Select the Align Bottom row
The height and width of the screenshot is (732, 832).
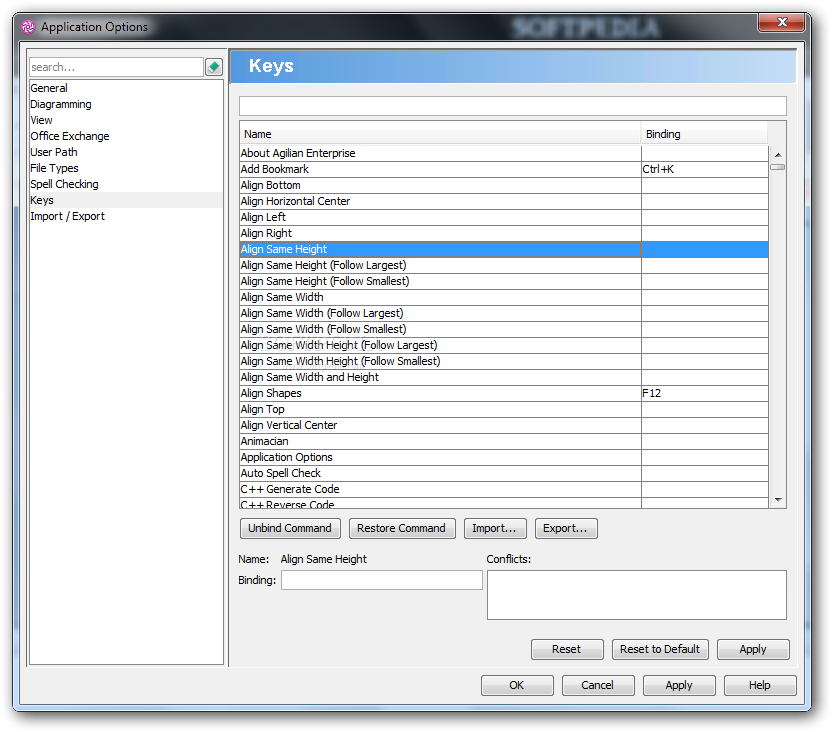pos(504,185)
